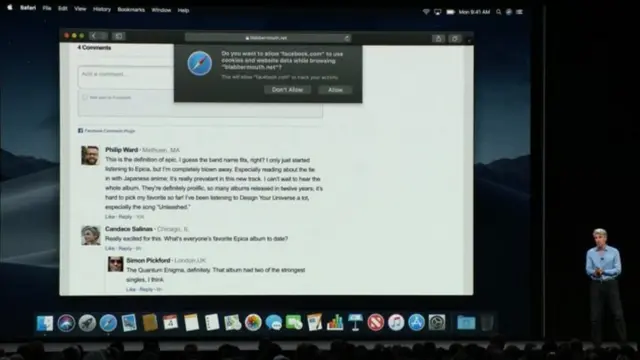The image size is (640, 360).
Task: Click Reply under Simon Pickford's comment
Action: coord(146,289)
